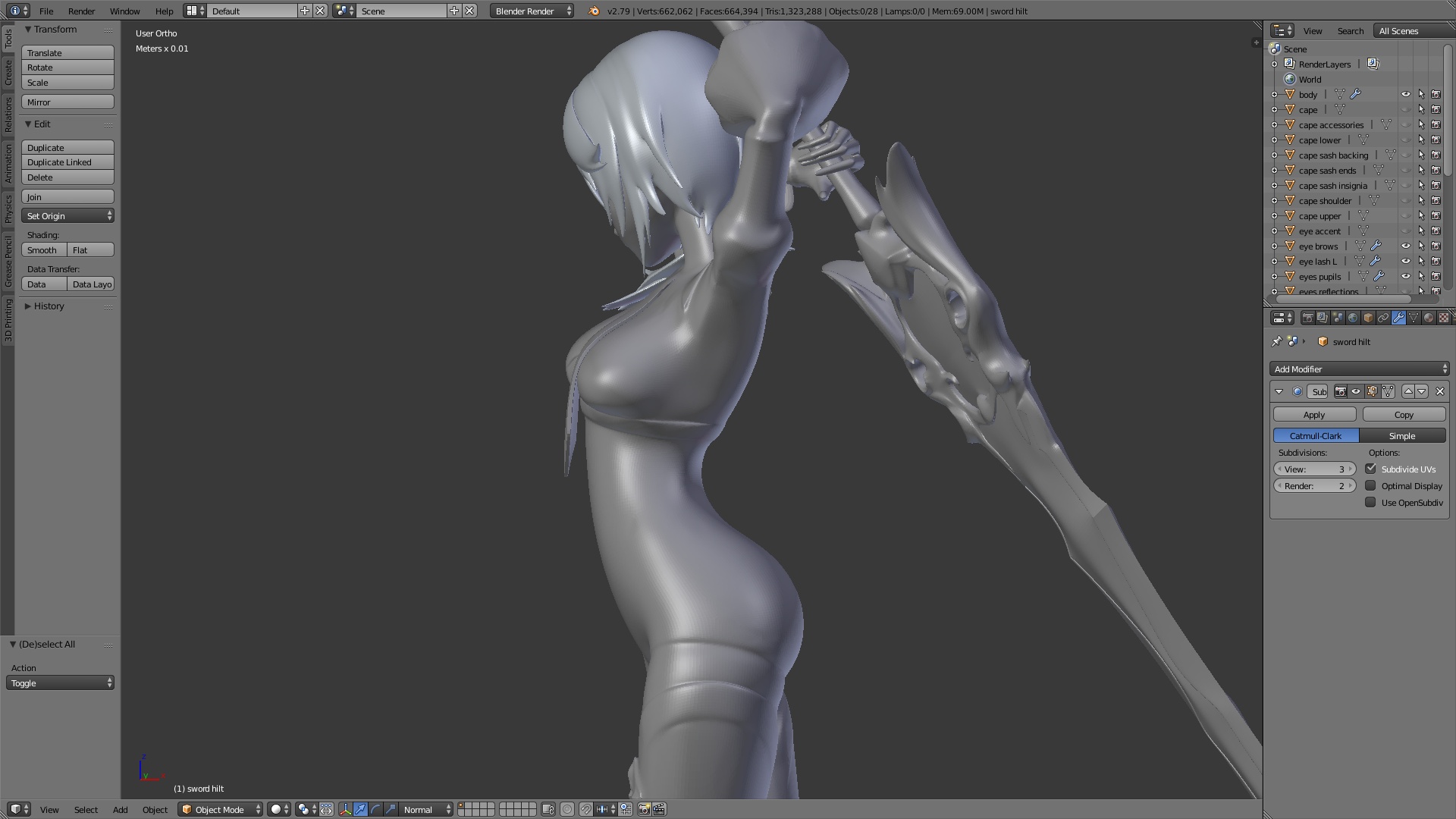Viewport: 1456px width, 819px height.
Task: Remove the Subsurf modifier with X
Action: [1440, 391]
